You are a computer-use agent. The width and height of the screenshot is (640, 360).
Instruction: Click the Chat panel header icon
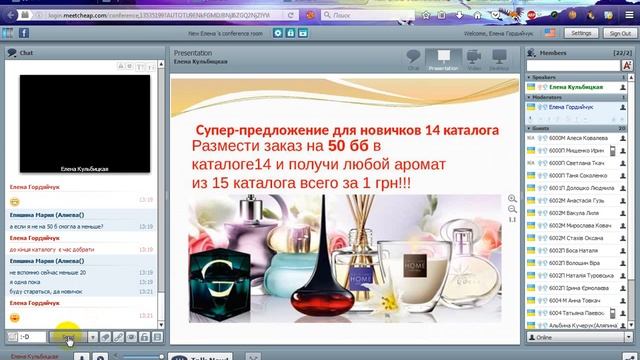point(12,53)
